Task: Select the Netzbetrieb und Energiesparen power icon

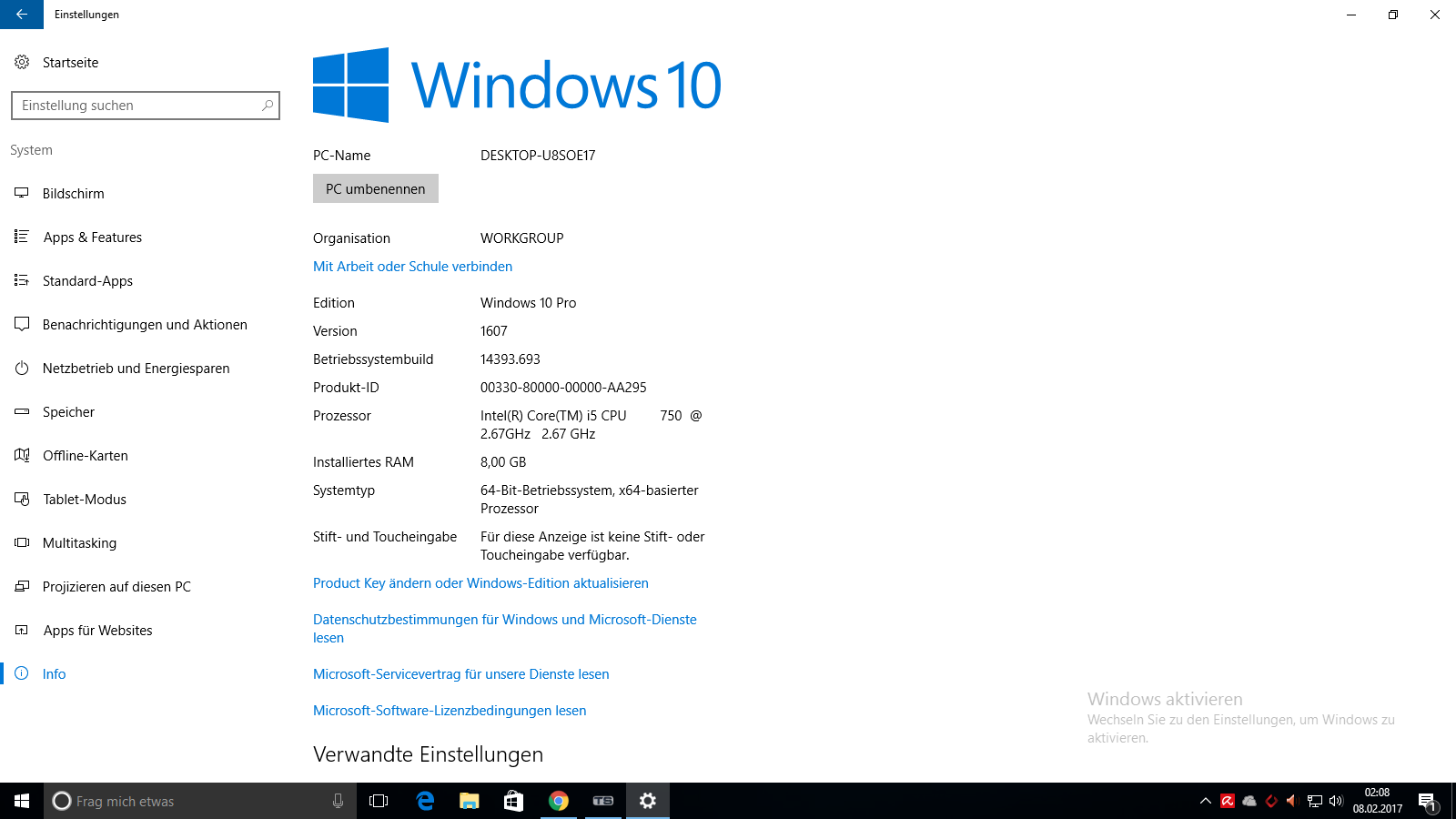Action: [x=22, y=368]
